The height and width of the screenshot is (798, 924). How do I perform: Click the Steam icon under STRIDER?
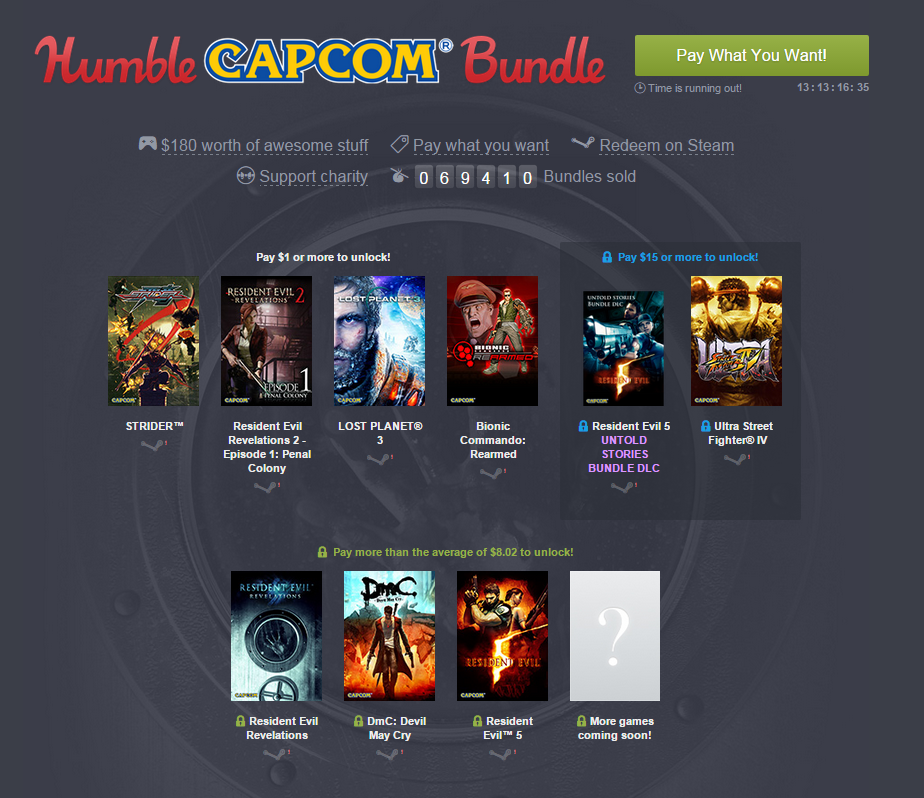click(x=153, y=445)
